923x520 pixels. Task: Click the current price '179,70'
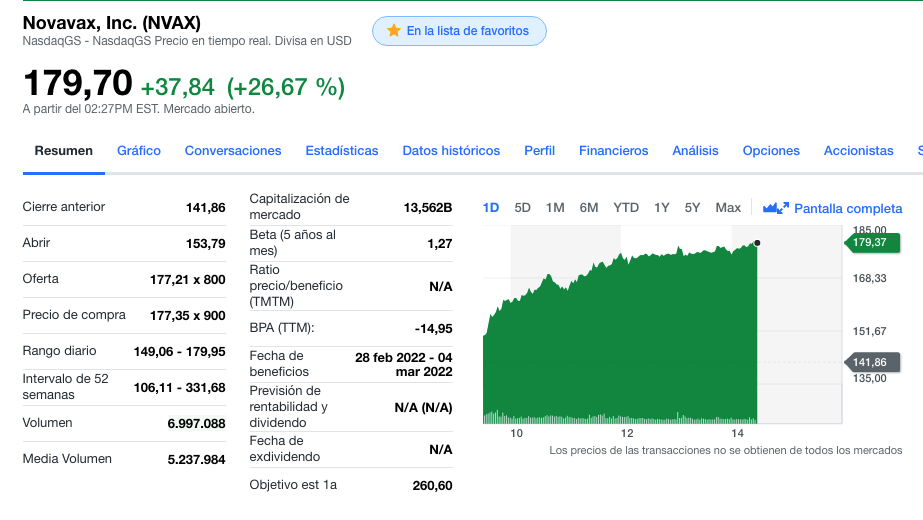[78, 82]
